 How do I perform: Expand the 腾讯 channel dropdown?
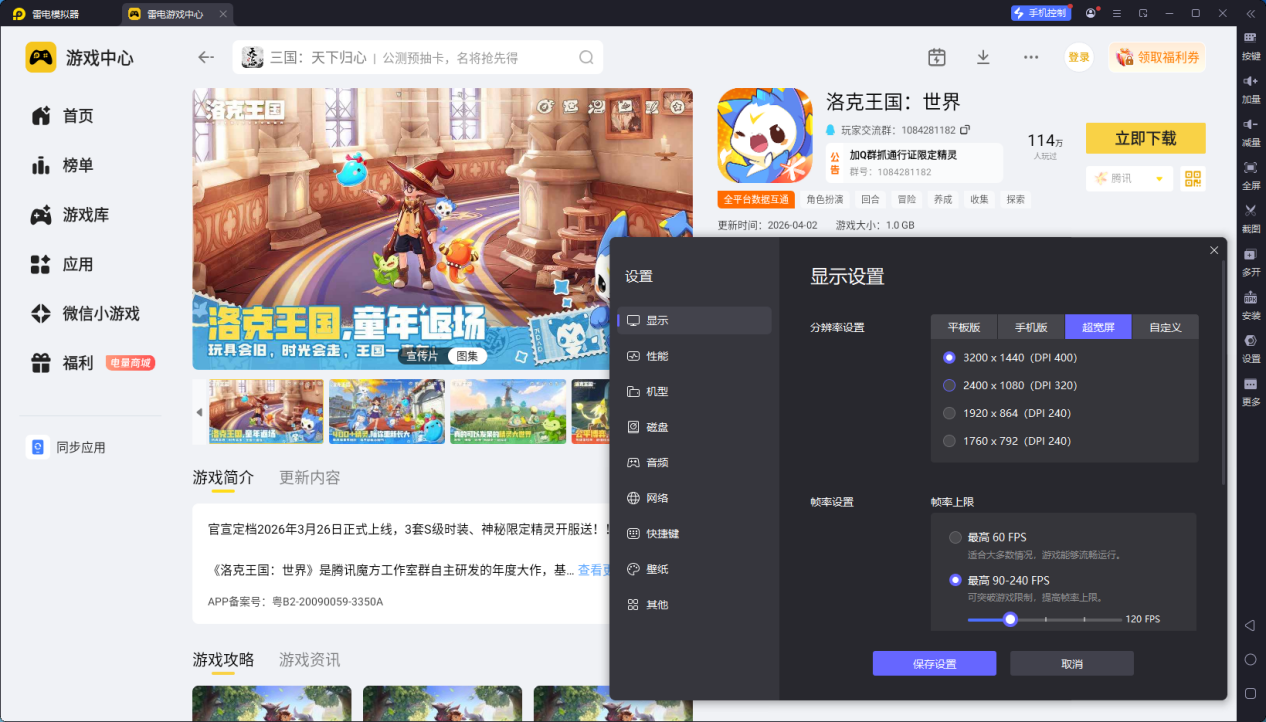pyautogui.click(x=1159, y=178)
